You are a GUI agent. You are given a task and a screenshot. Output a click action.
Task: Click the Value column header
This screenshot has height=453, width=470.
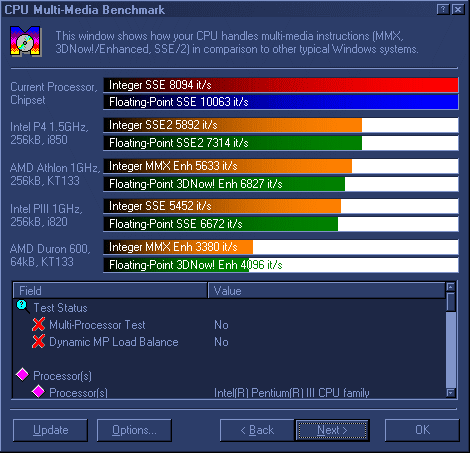pos(326,291)
